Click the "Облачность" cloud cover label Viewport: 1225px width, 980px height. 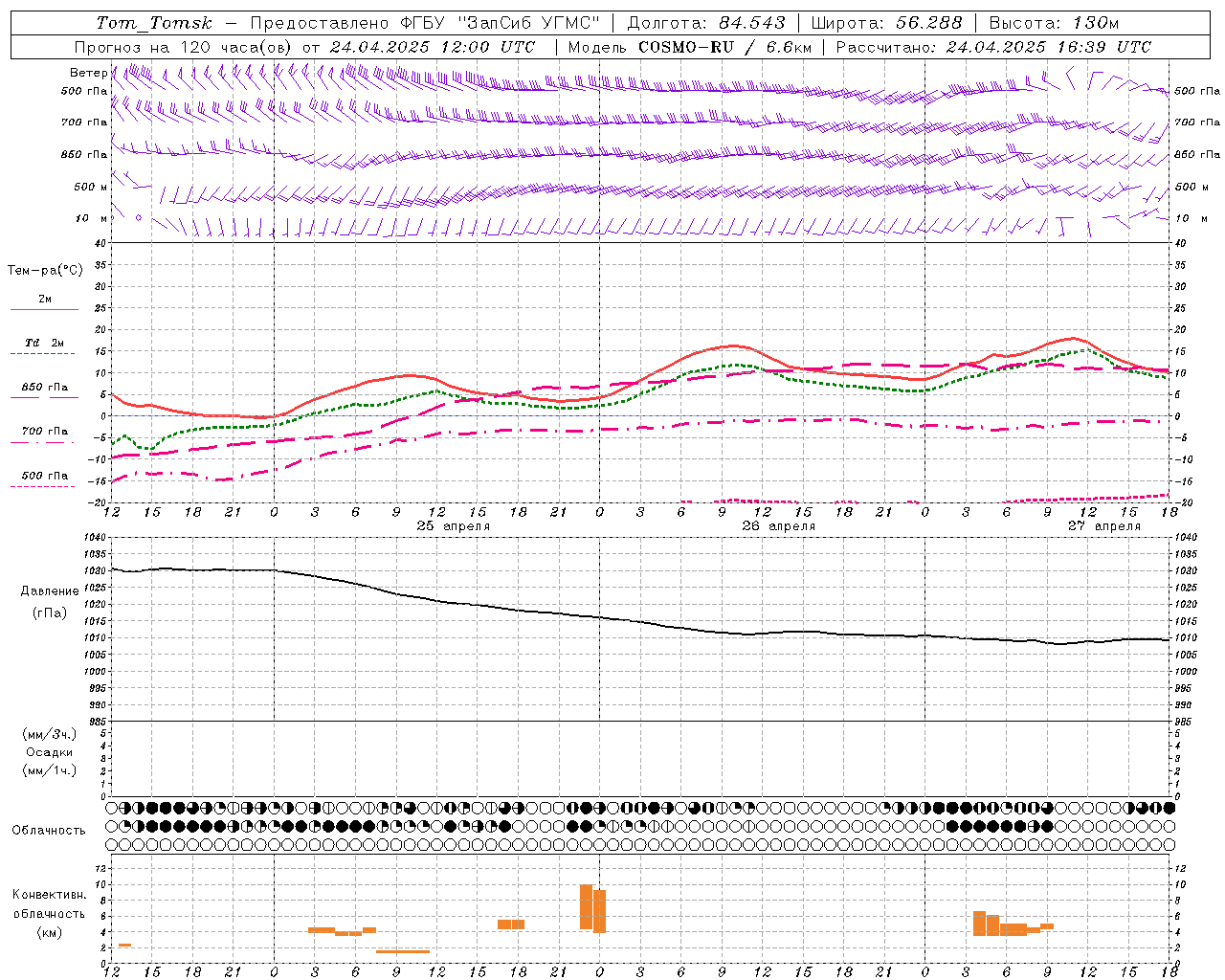point(49,831)
